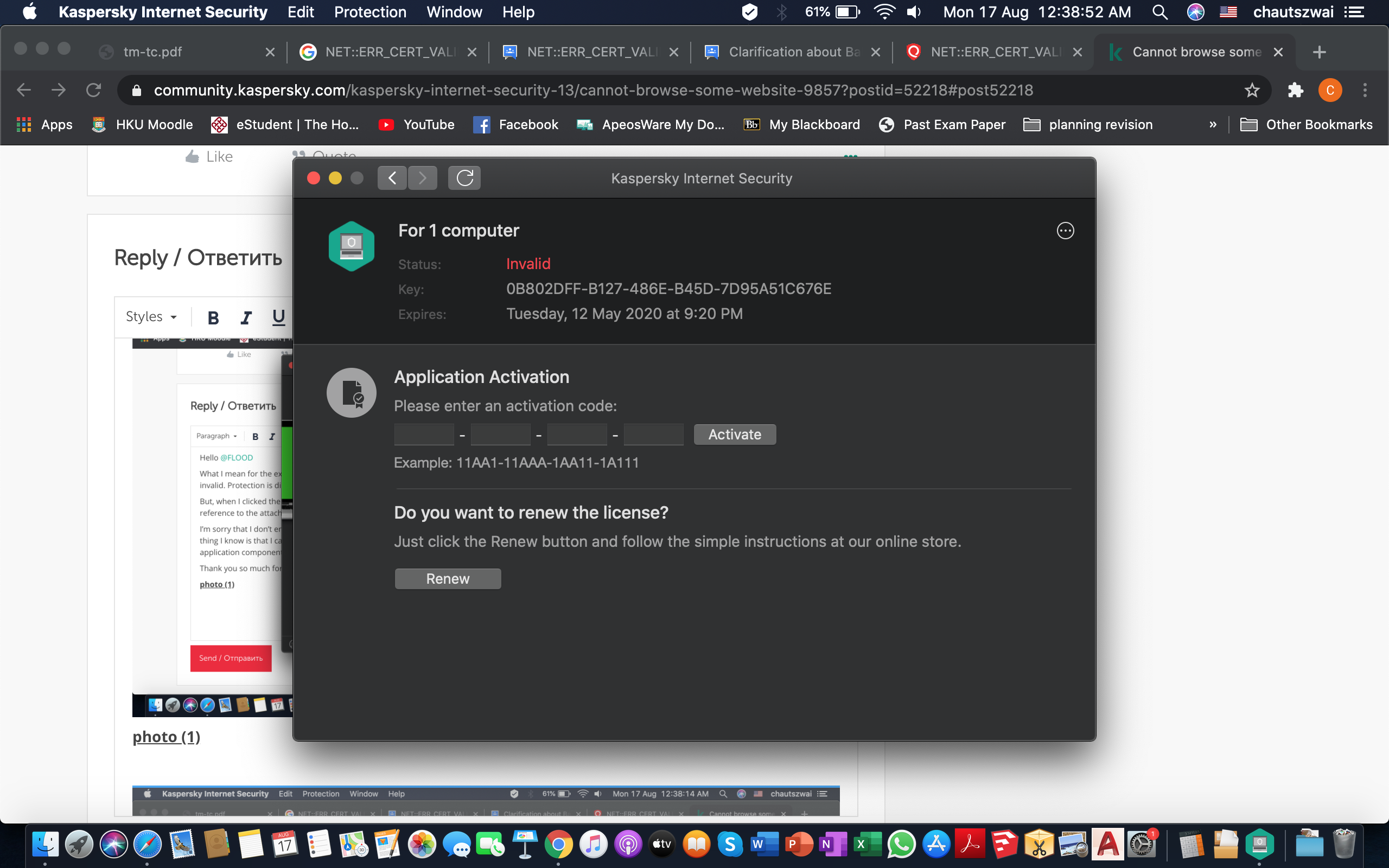Screen dimensions: 1389x868
Task: Open My Blackboard bookmark
Action: coord(801,125)
